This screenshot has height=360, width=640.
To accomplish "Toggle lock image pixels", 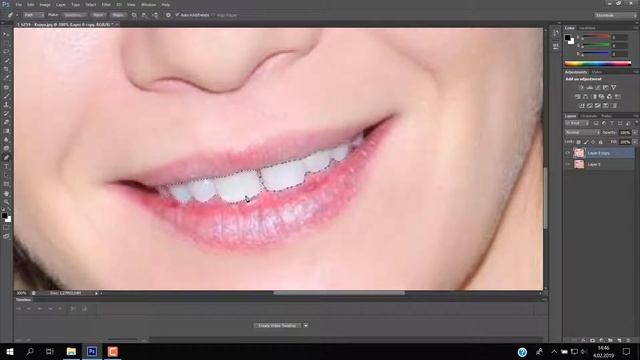I will click(586, 142).
